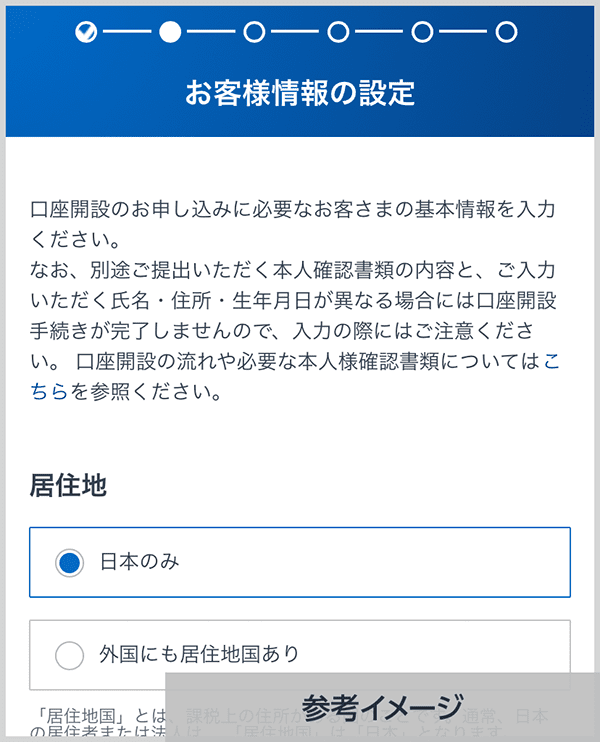Click the 参考イメージ overlay banner

pyautogui.click(x=382, y=707)
